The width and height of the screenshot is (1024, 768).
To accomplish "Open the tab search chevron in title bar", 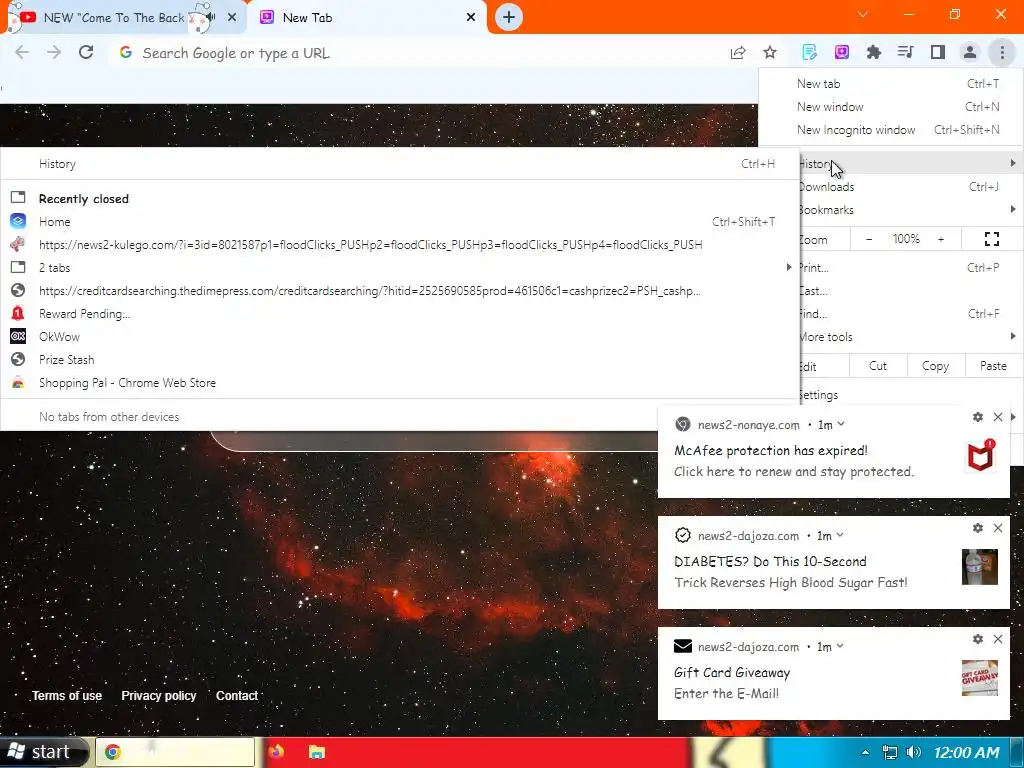I will point(863,14).
